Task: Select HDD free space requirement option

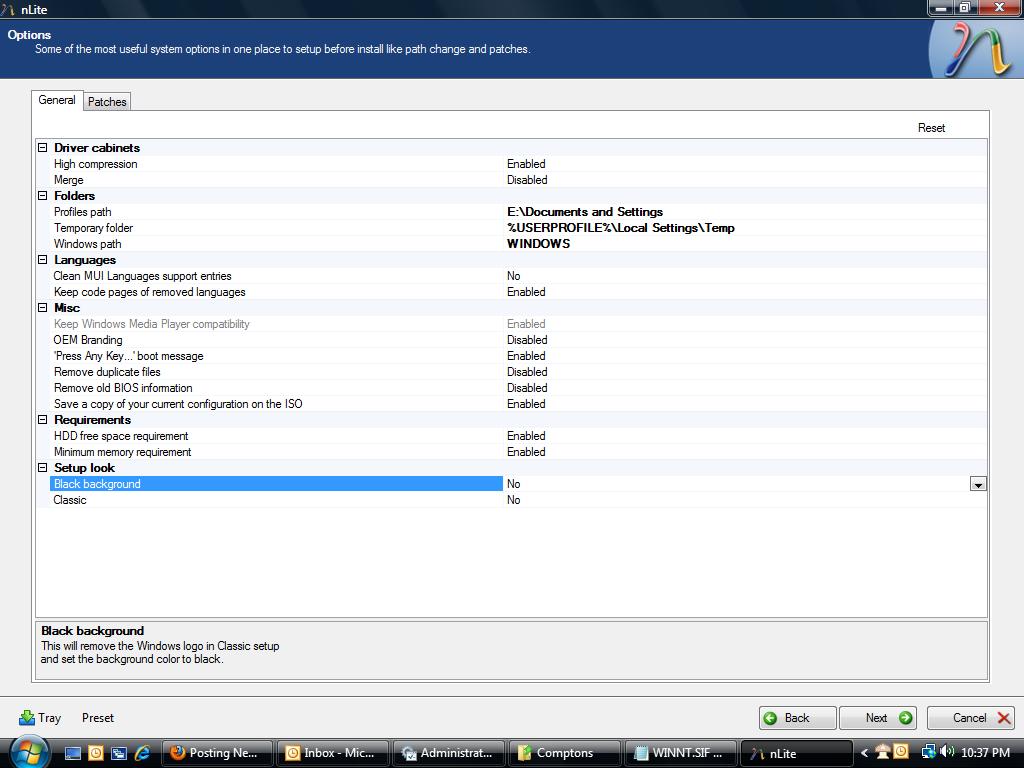Action: 519,436
